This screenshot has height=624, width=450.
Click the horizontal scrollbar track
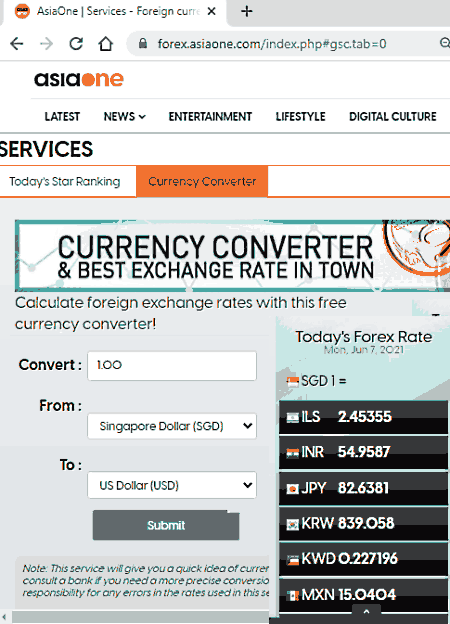(139, 618)
